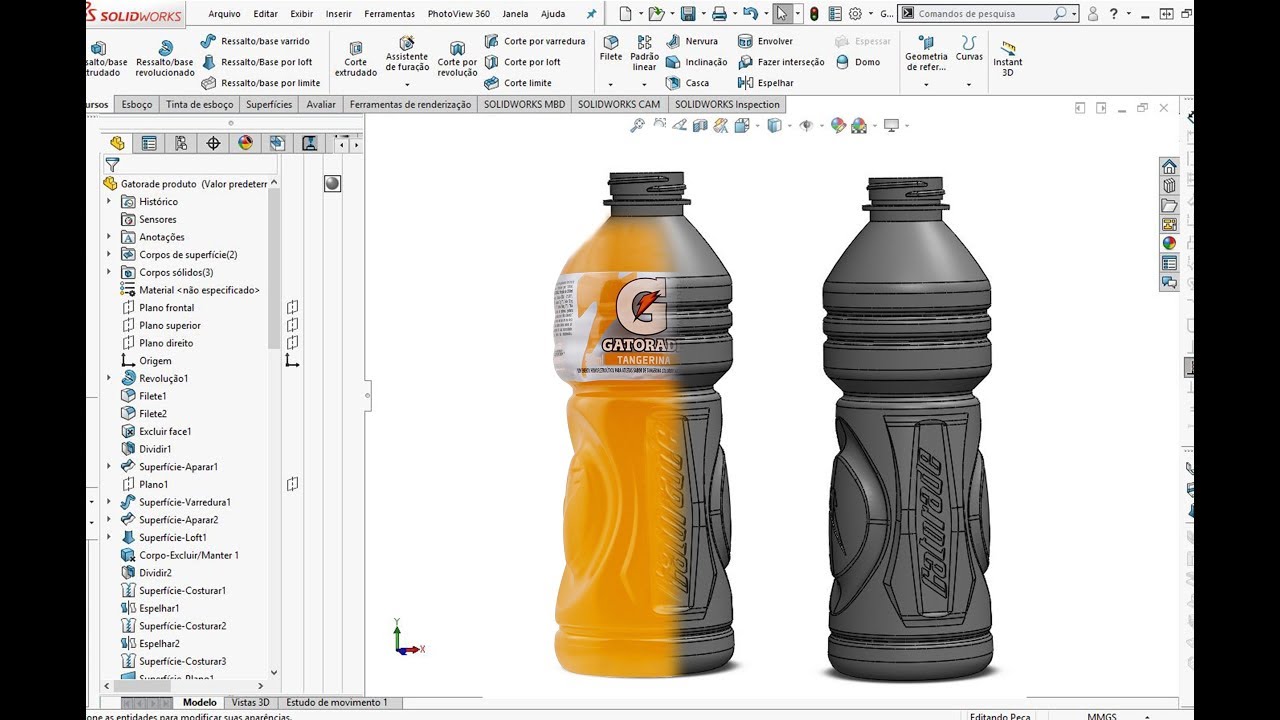
Task: Open the Curvas dropdown arrow
Action: pyautogui.click(x=969, y=84)
